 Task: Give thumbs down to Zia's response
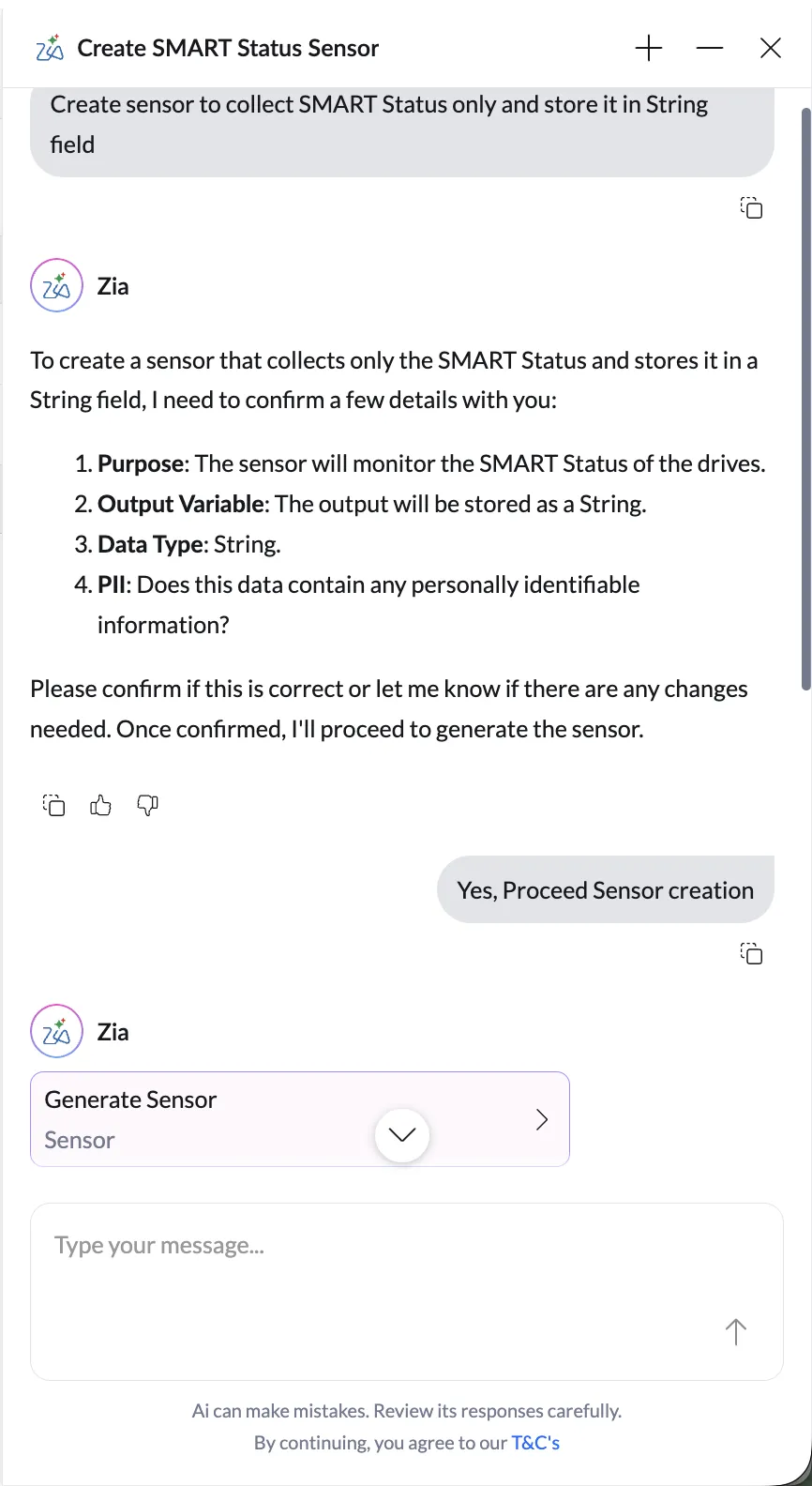tap(147, 805)
